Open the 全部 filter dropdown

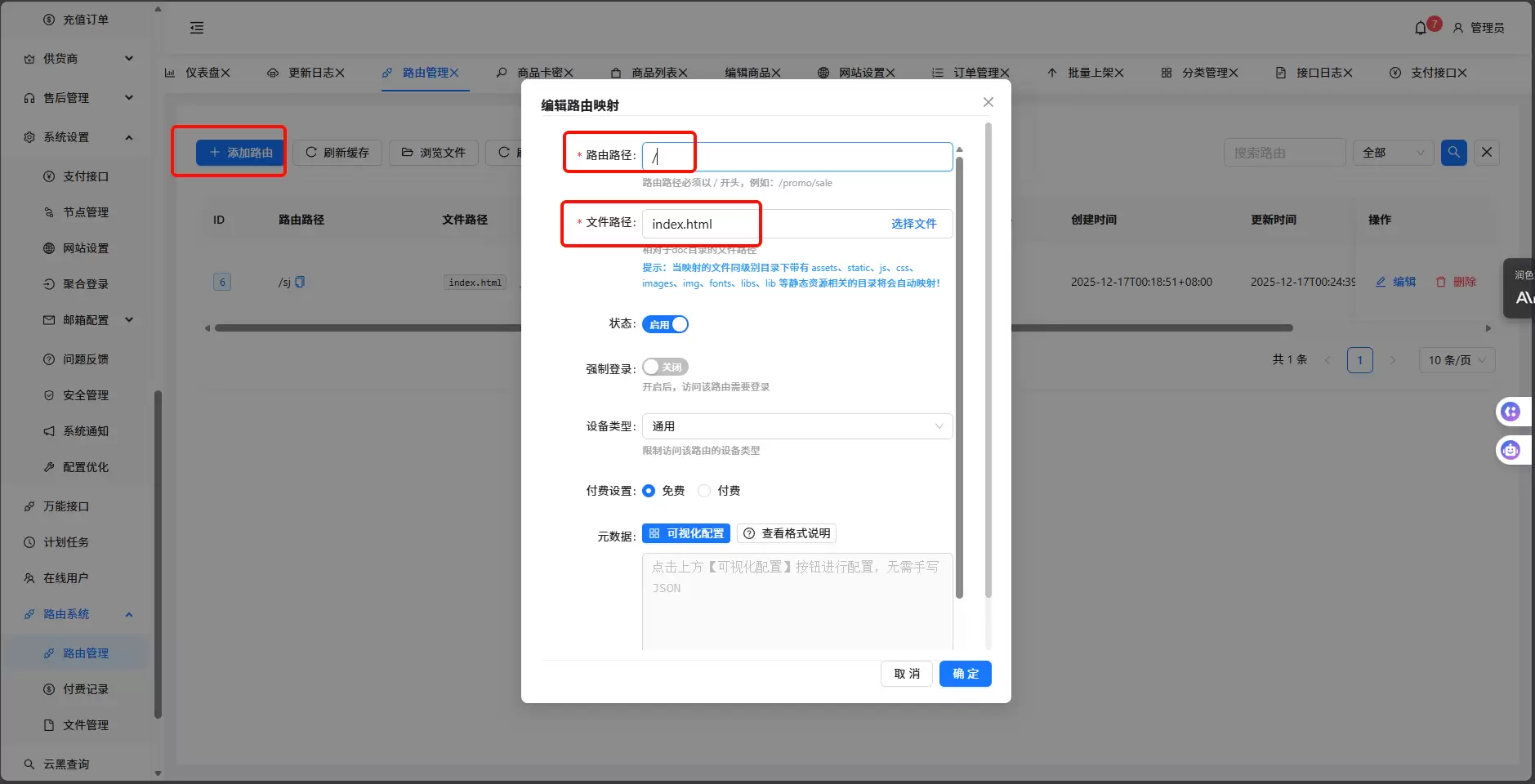point(1392,152)
